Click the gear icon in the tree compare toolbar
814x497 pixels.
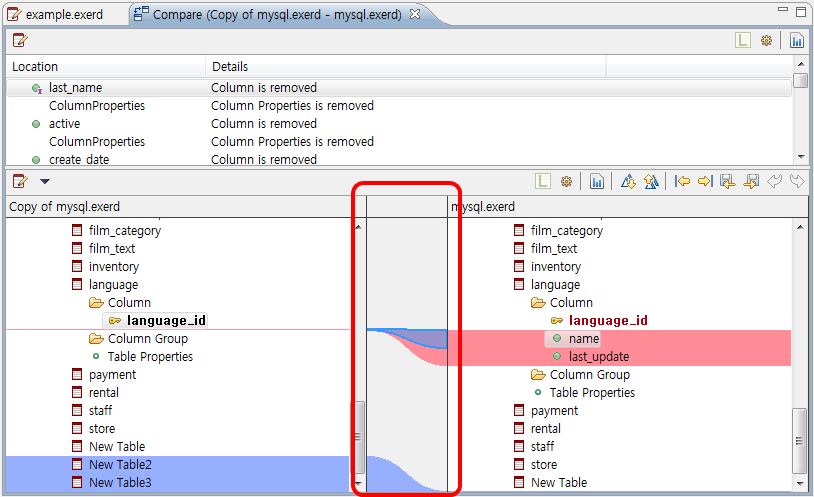pos(566,181)
